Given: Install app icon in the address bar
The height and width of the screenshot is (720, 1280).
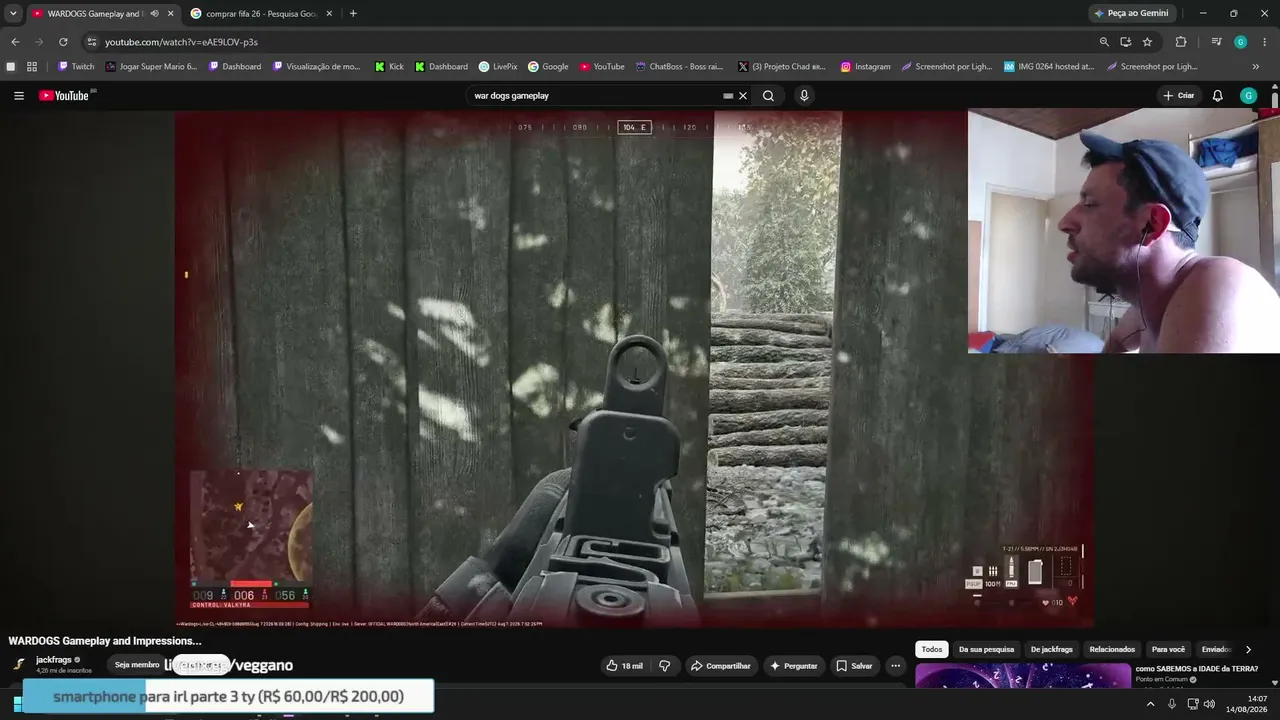Looking at the screenshot, I should click(1126, 42).
